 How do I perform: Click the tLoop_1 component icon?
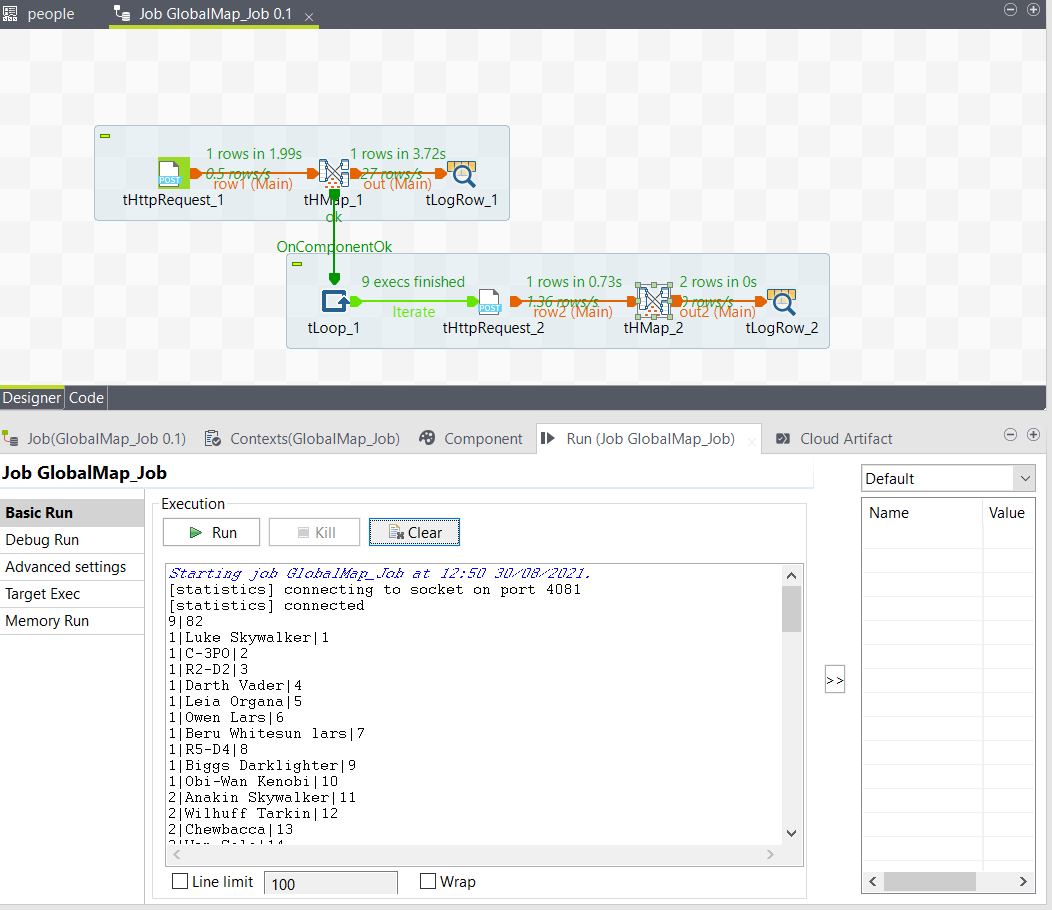click(x=334, y=301)
